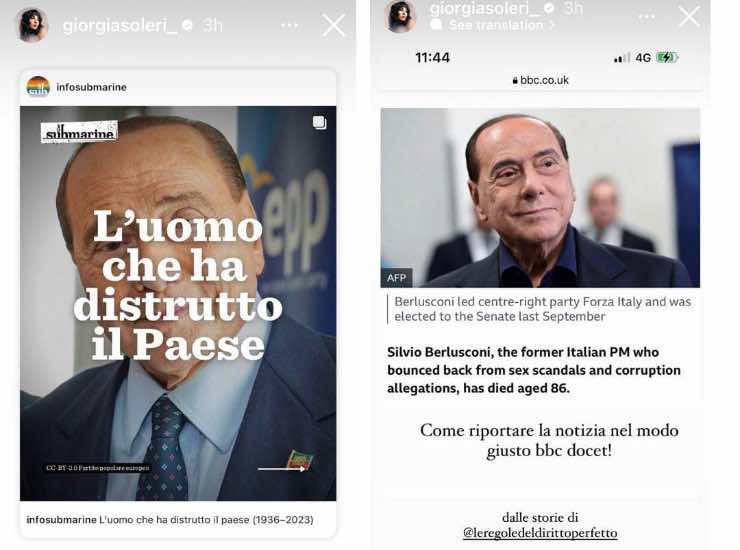Open three-dots menu on right story
Screen dimensions: 740x550
point(646,17)
